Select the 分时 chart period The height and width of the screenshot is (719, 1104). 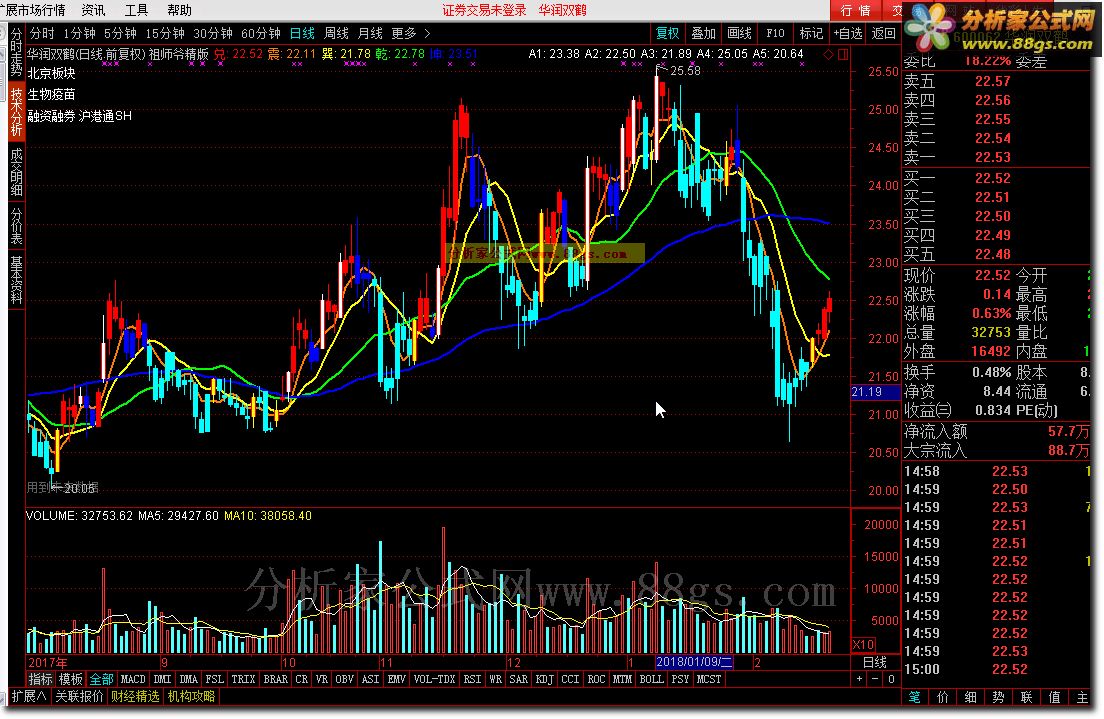[42, 33]
